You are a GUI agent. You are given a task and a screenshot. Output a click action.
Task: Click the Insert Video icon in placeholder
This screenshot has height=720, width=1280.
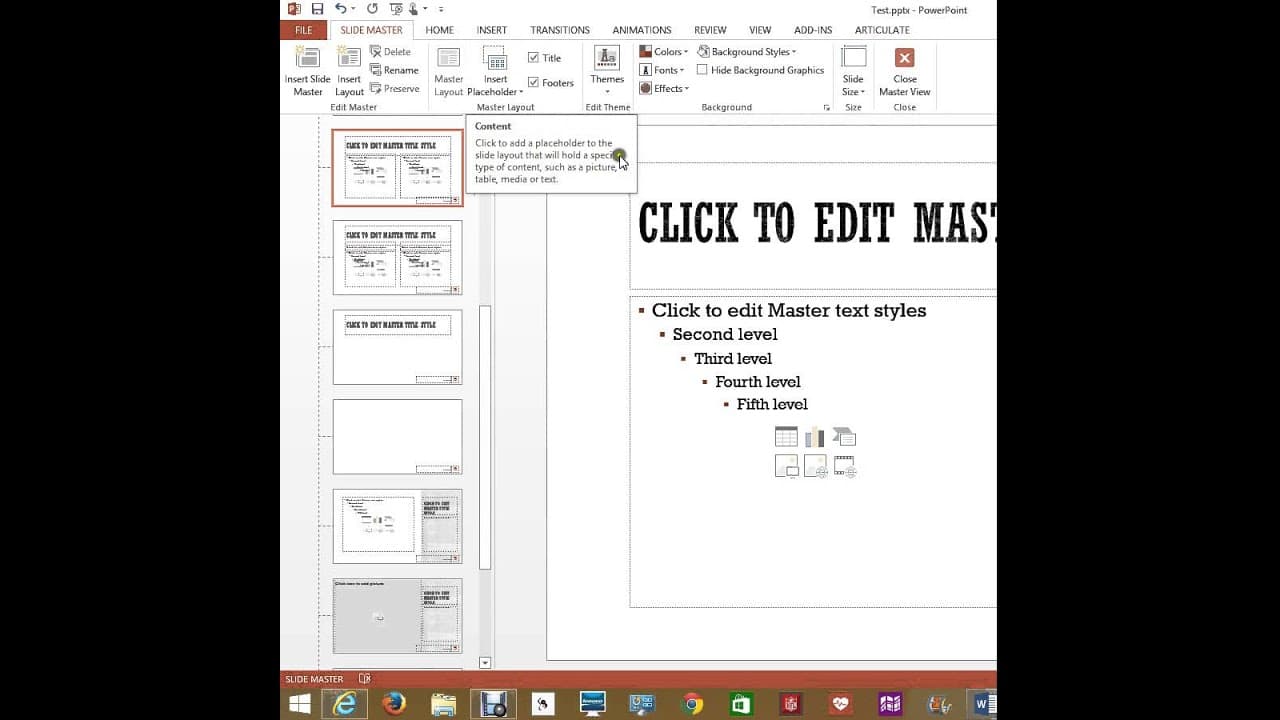(844, 466)
